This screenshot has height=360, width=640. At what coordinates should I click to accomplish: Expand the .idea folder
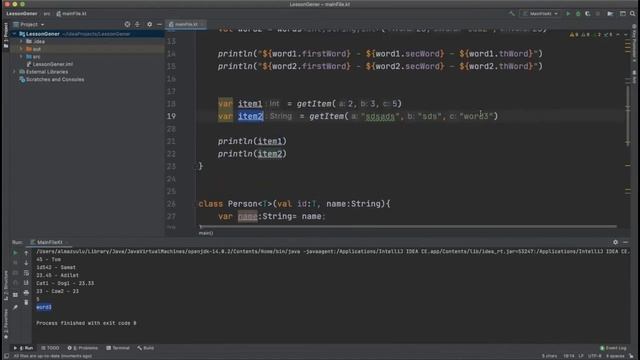click(21, 41)
